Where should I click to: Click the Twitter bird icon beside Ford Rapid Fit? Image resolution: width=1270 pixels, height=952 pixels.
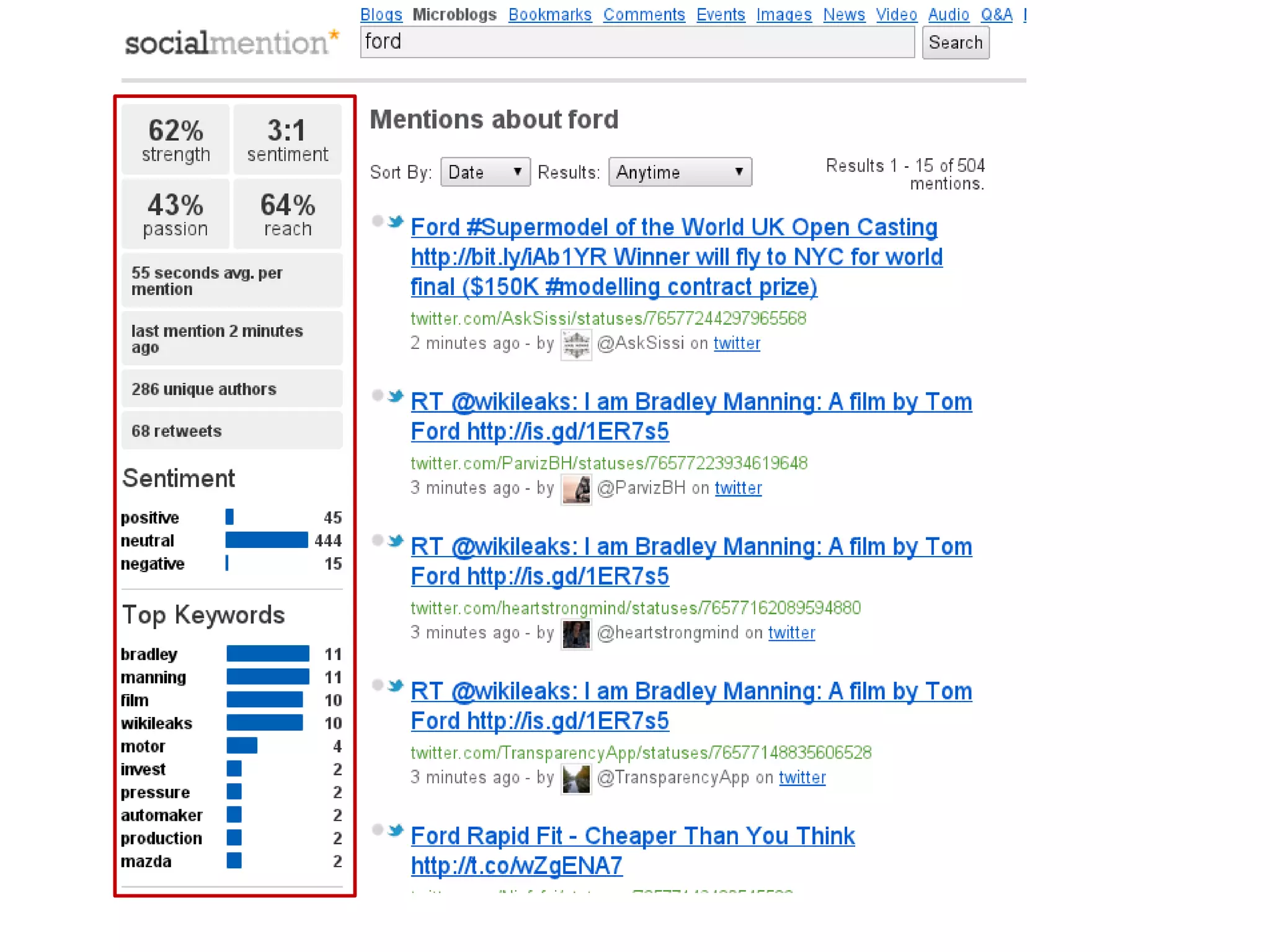point(396,831)
